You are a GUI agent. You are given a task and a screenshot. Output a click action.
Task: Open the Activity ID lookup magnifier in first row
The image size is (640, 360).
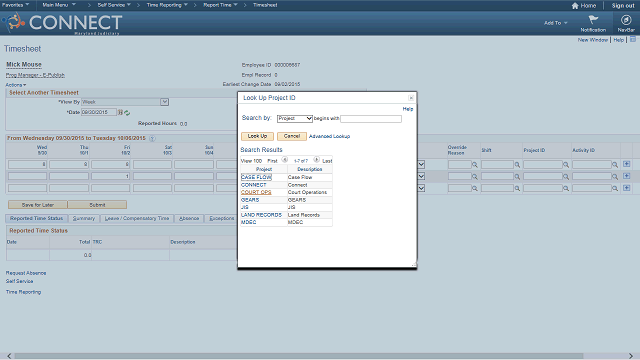point(615,165)
